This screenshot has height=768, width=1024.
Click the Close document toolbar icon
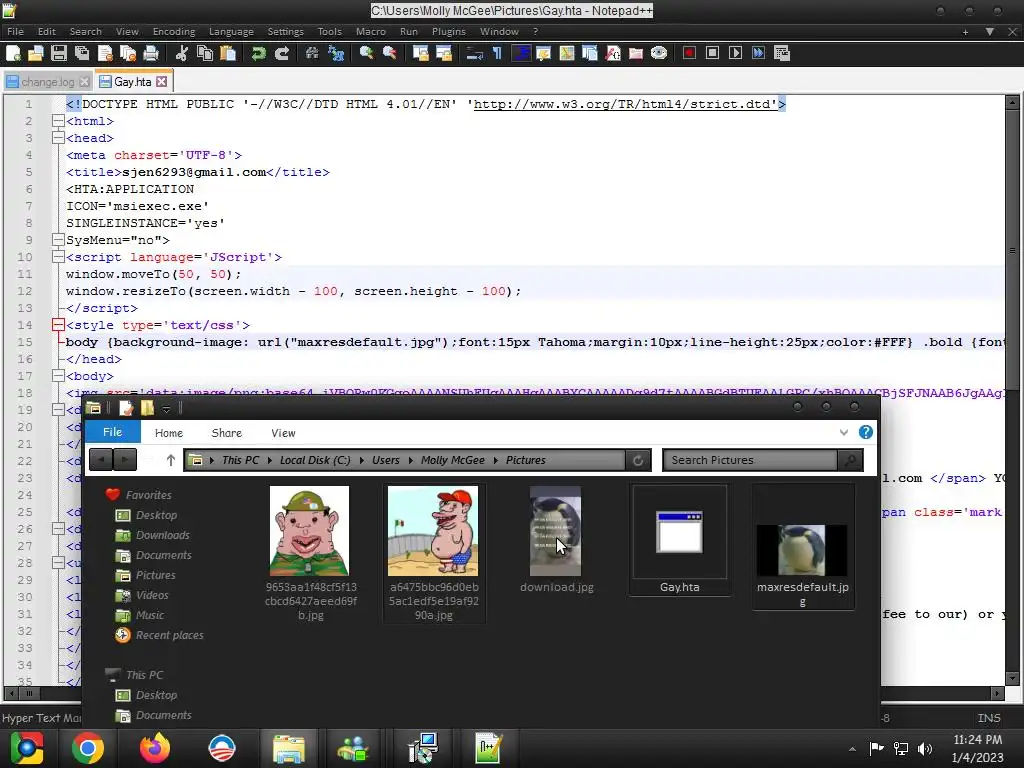pos(105,54)
